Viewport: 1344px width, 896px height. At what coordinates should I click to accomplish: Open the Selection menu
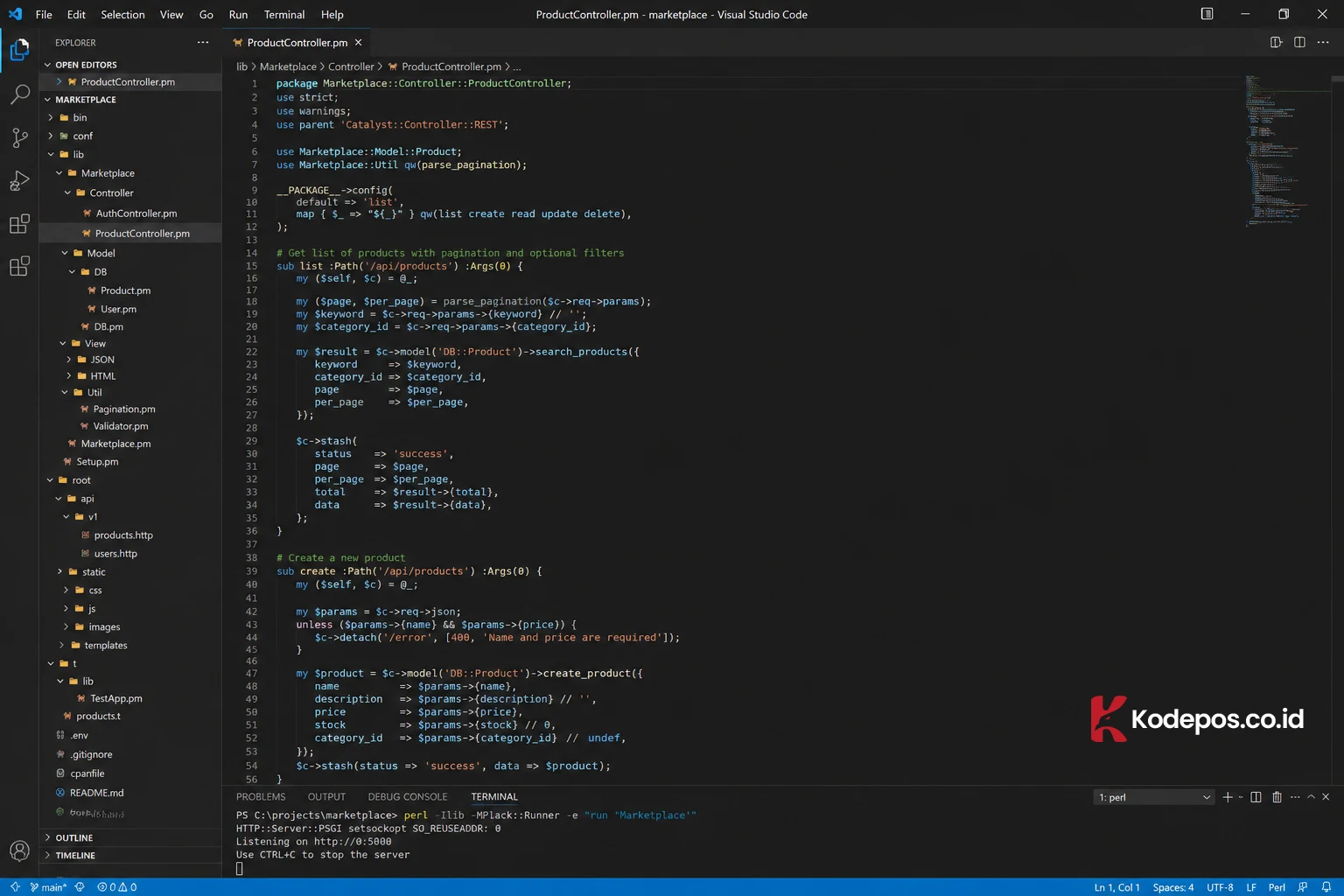(x=122, y=14)
